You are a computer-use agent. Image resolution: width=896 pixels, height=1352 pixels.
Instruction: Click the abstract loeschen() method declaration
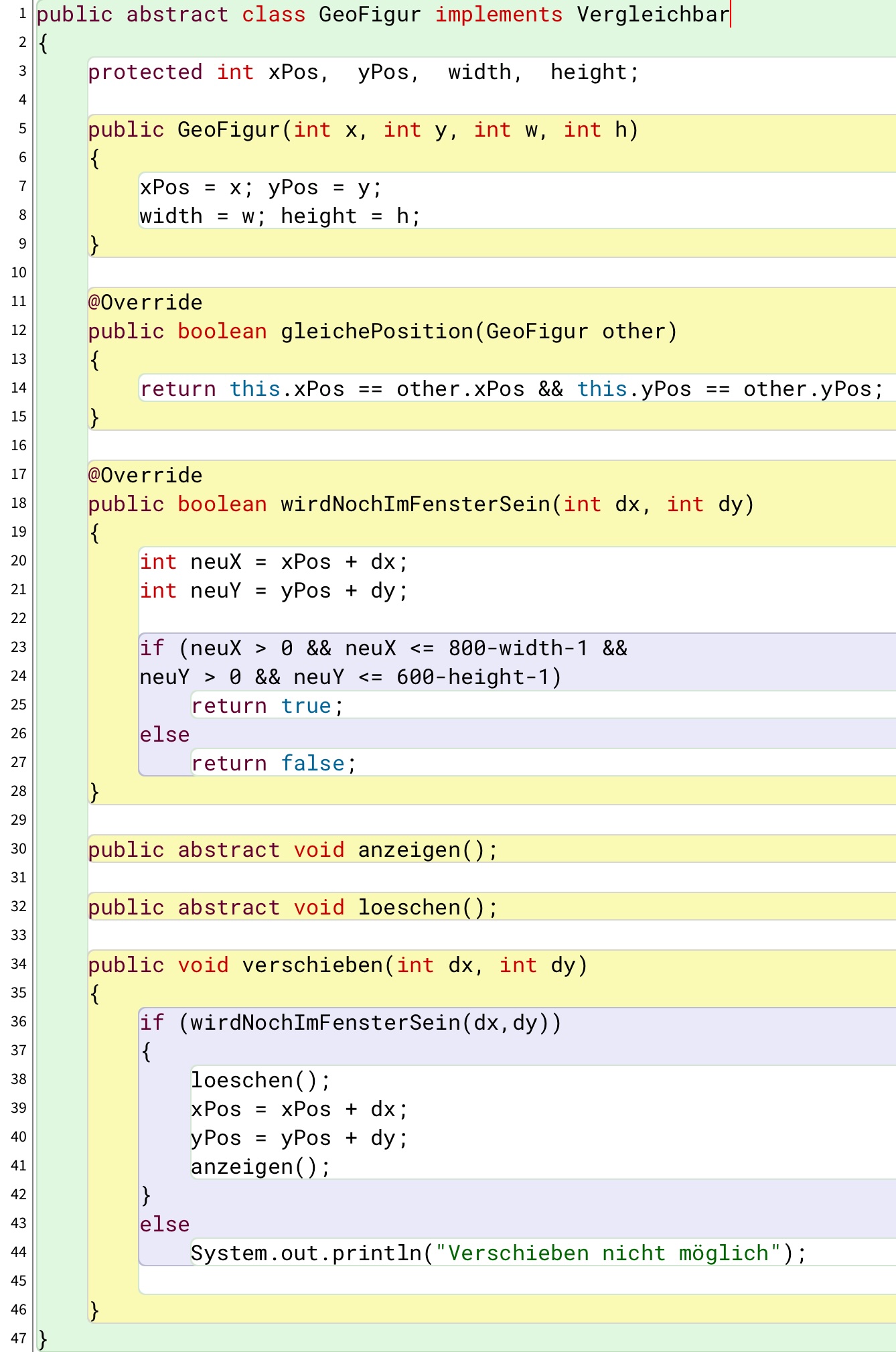[x=293, y=908]
